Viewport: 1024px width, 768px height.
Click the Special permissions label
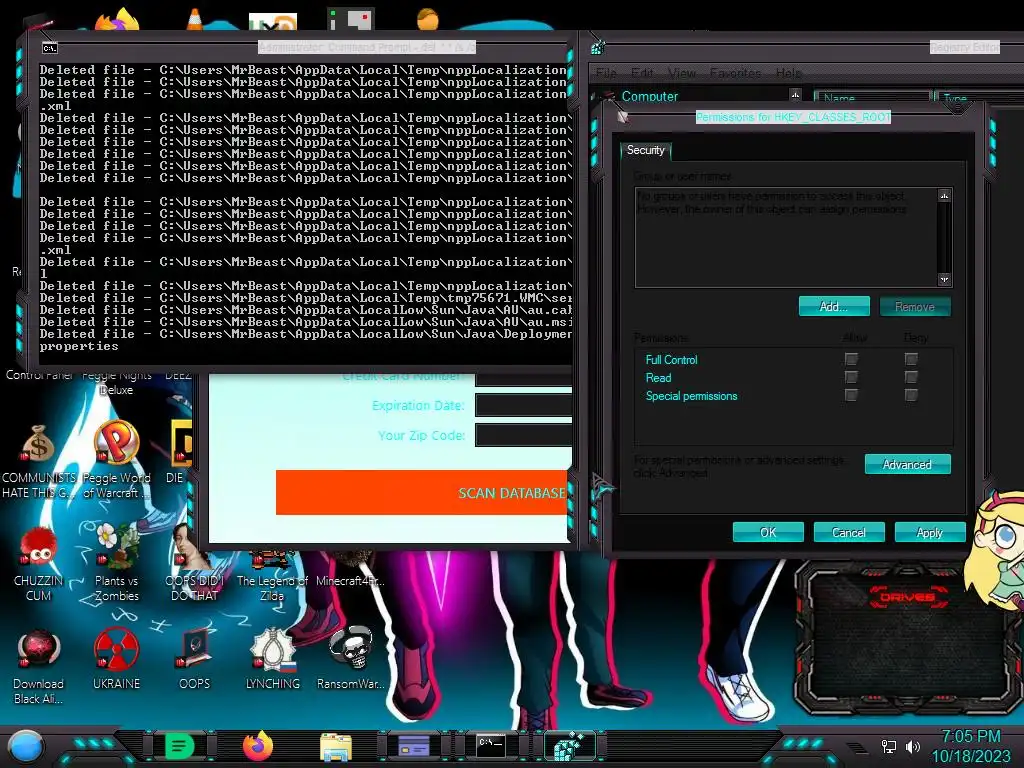point(691,396)
